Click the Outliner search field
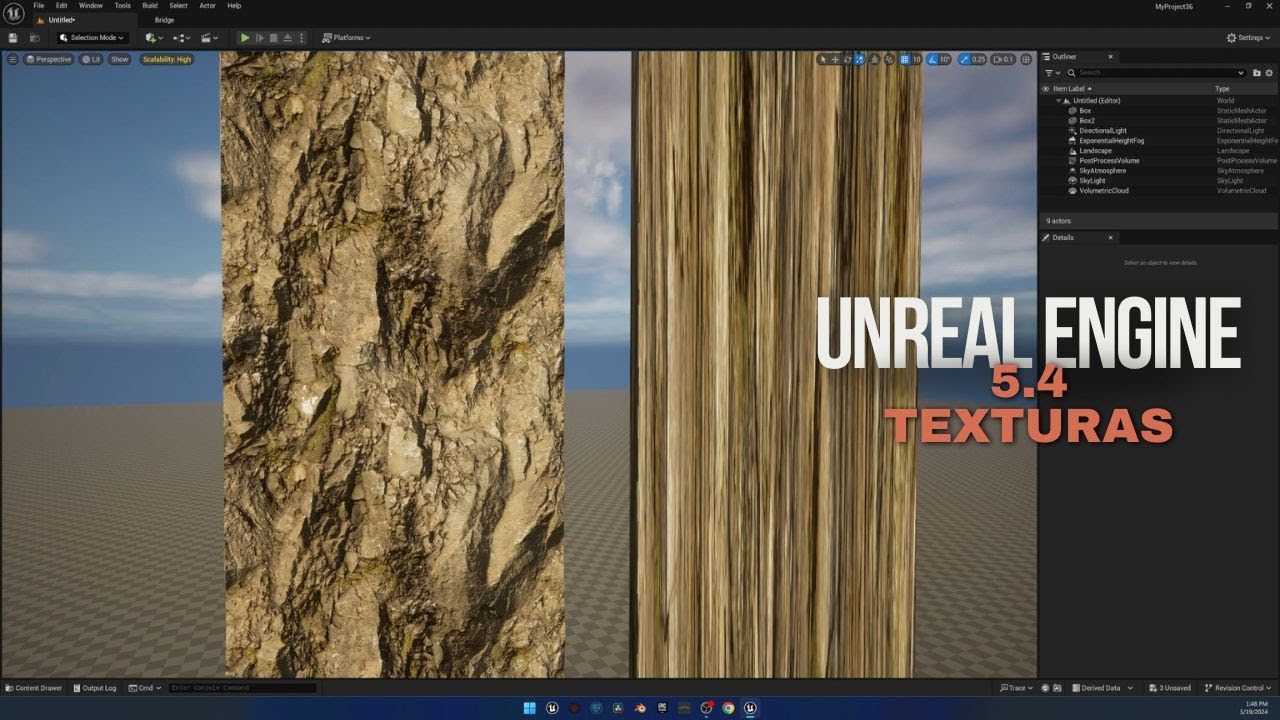The width and height of the screenshot is (1280, 720). point(1156,72)
